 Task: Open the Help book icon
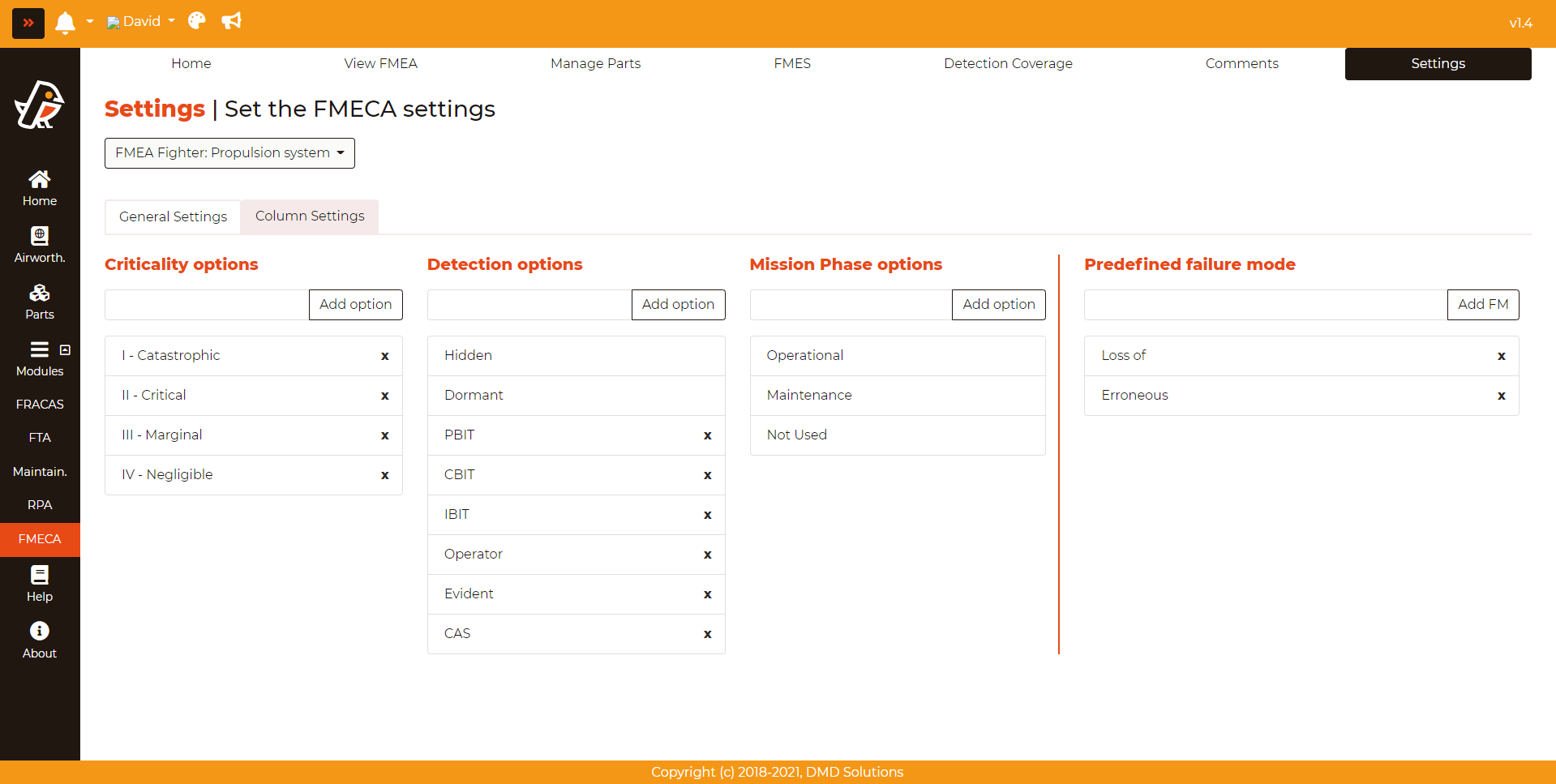(40, 584)
